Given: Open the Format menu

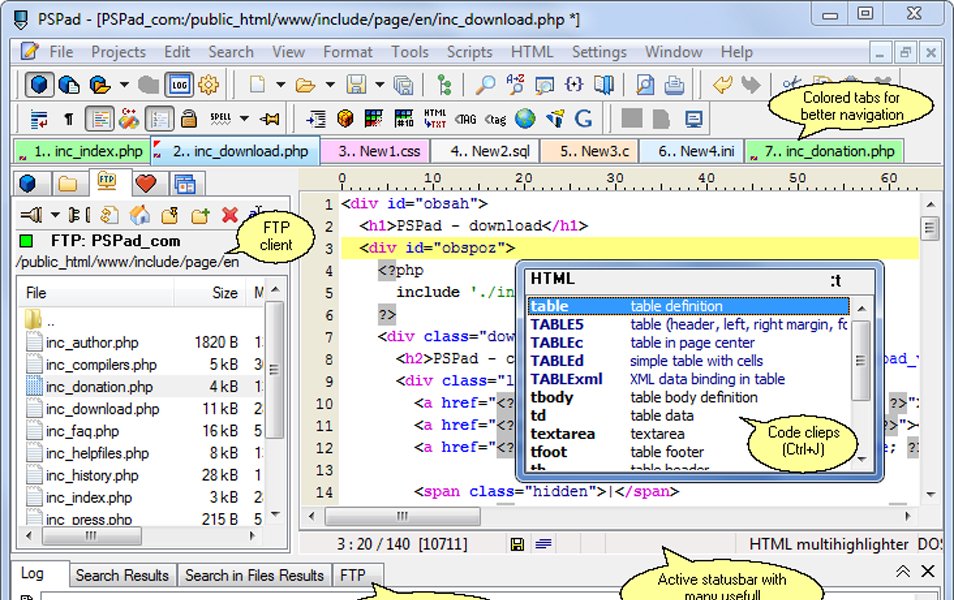Looking at the screenshot, I should [x=347, y=52].
